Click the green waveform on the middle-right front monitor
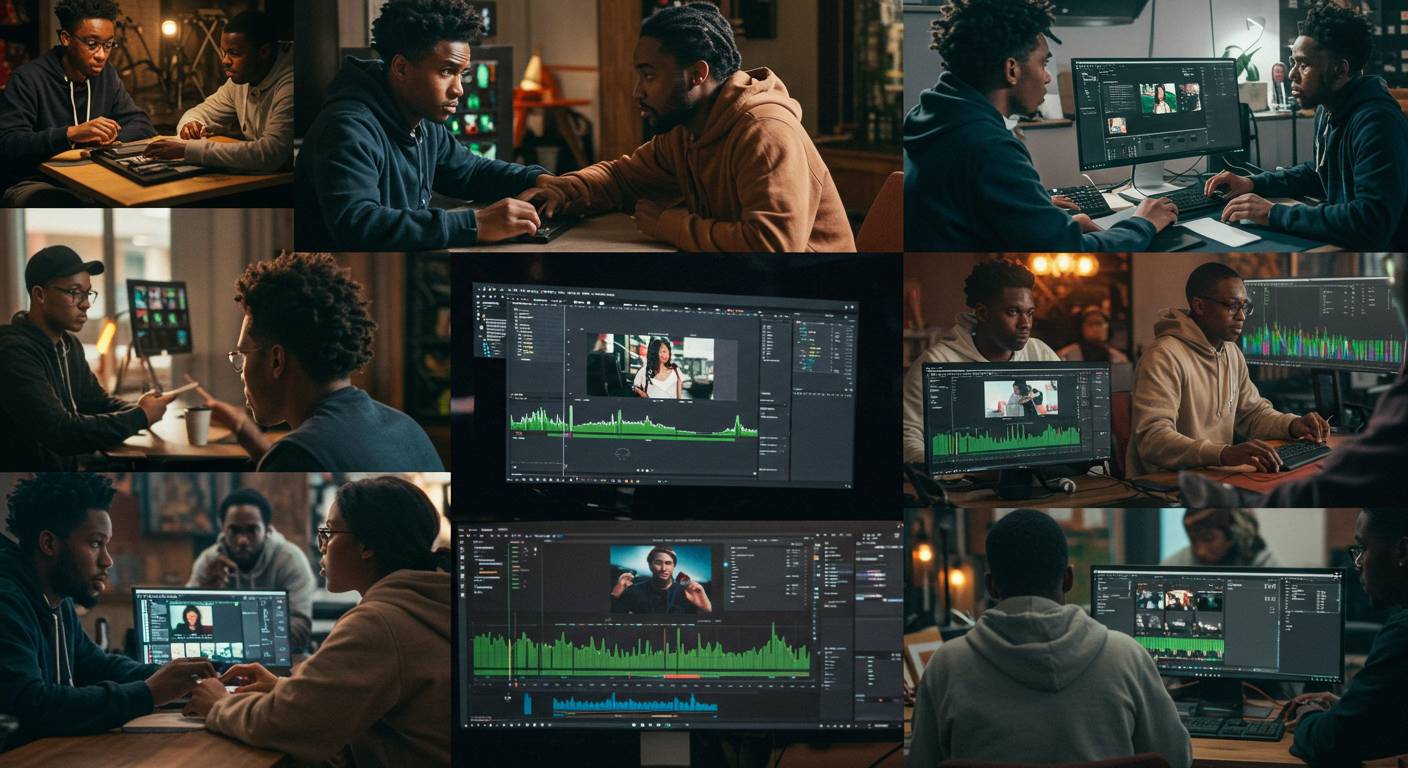 (x=1007, y=439)
